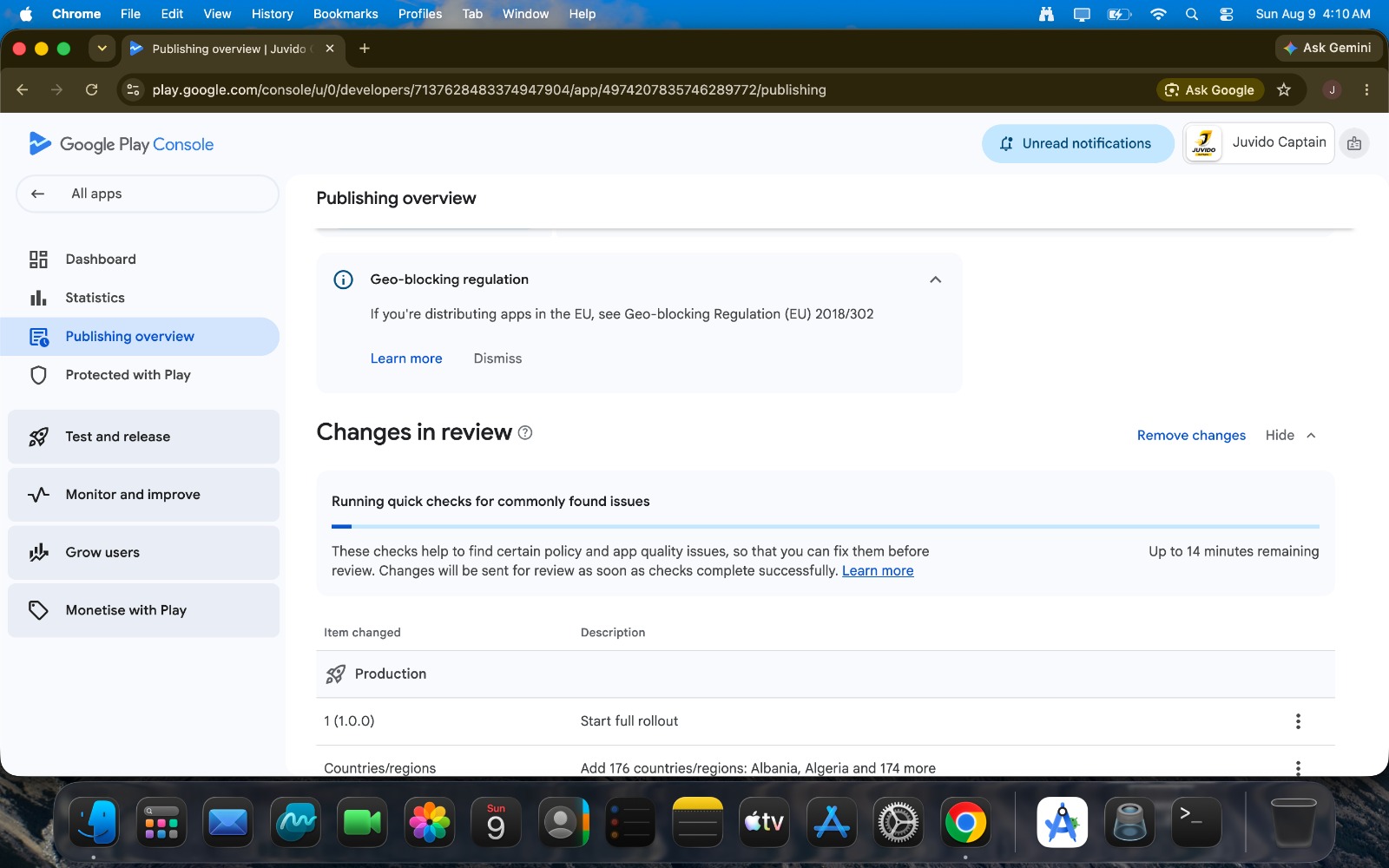Open System Settings from the Dock
This screenshot has height=868, width=1389.
(899, 821)
